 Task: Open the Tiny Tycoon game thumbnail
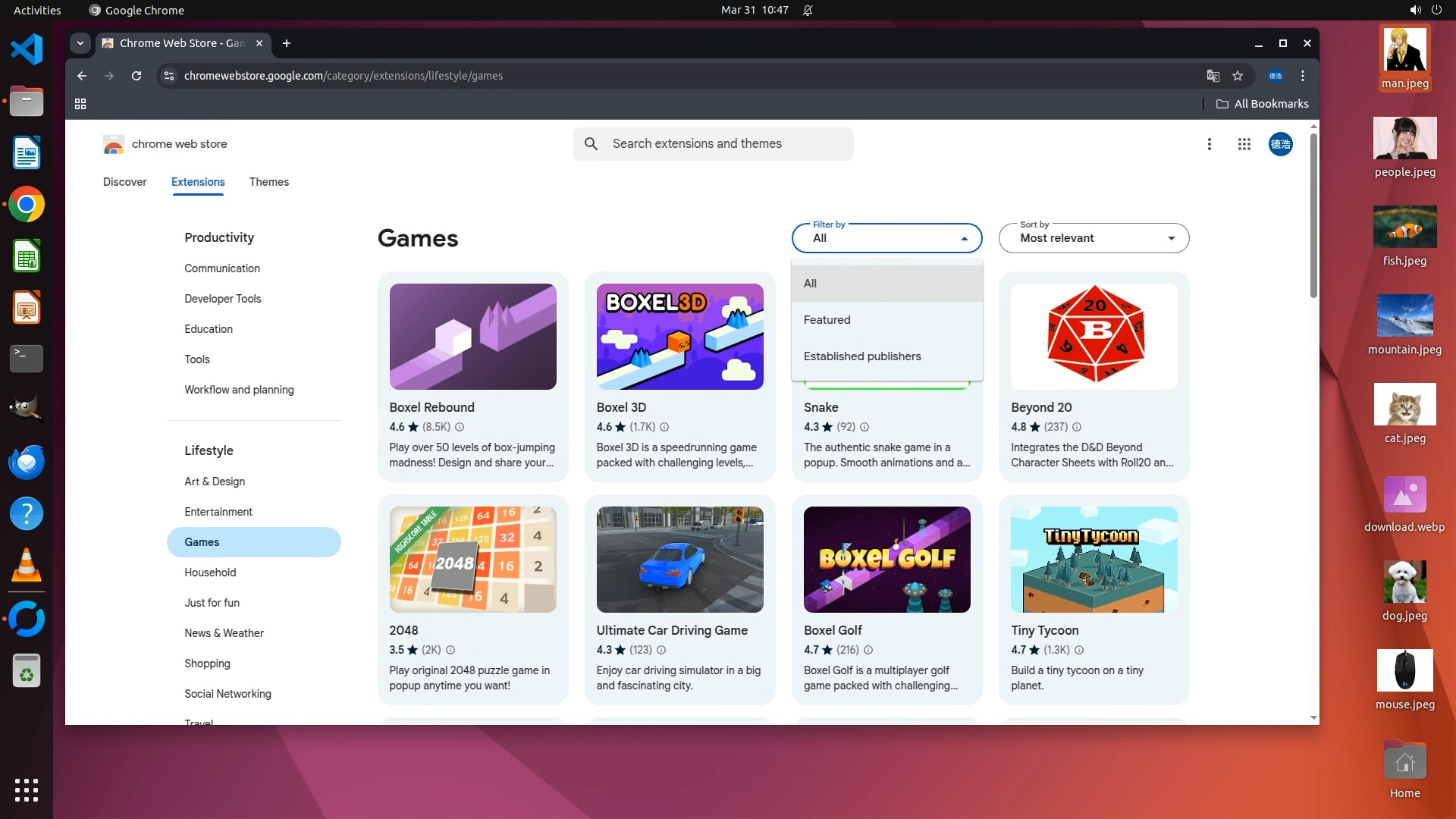tap(1094, 560)
